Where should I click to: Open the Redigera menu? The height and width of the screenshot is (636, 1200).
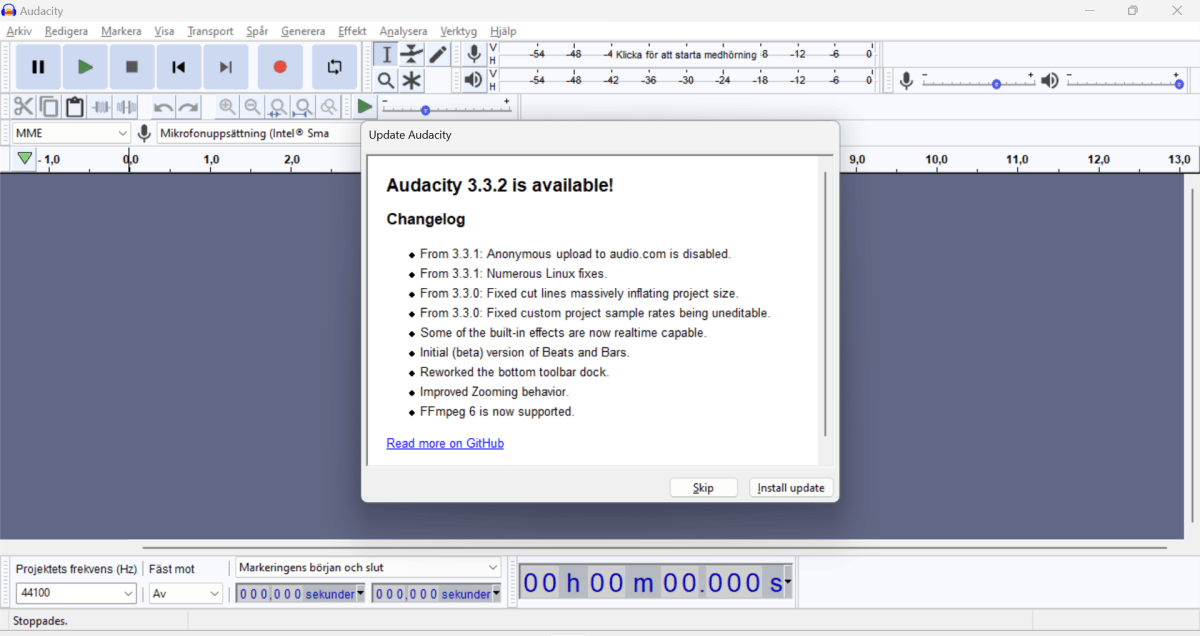click(66, 31)
